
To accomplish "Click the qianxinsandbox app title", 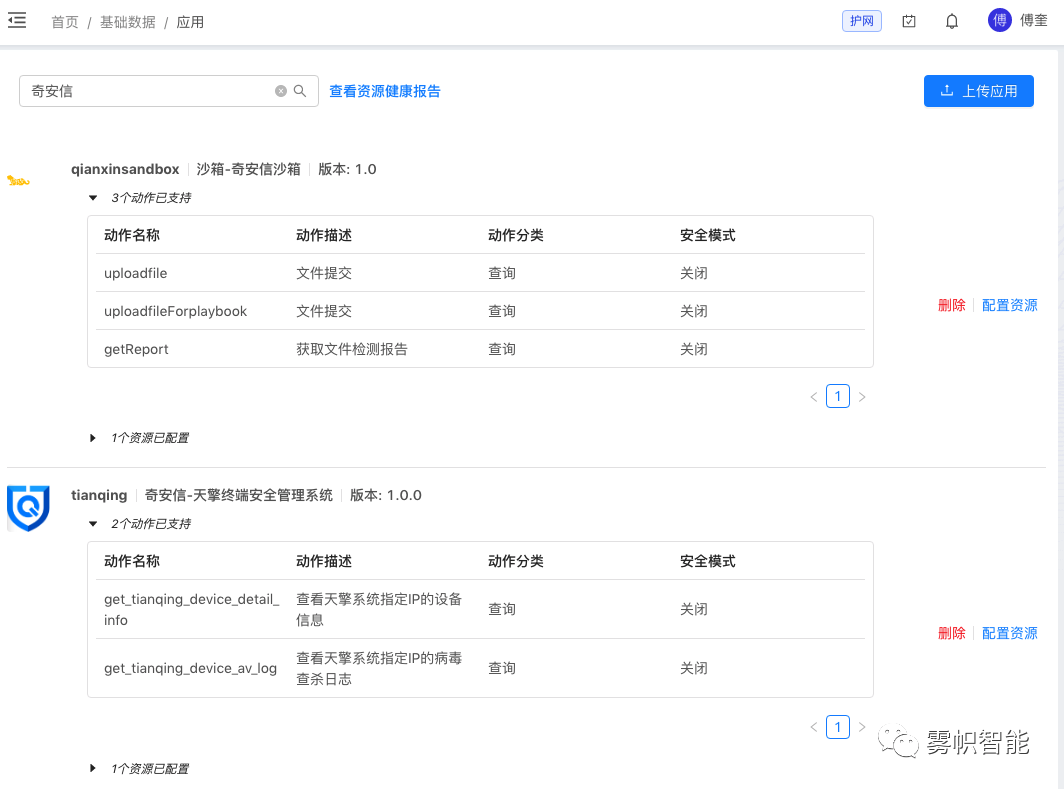I will pyautogui.click(x=126, y=169).
